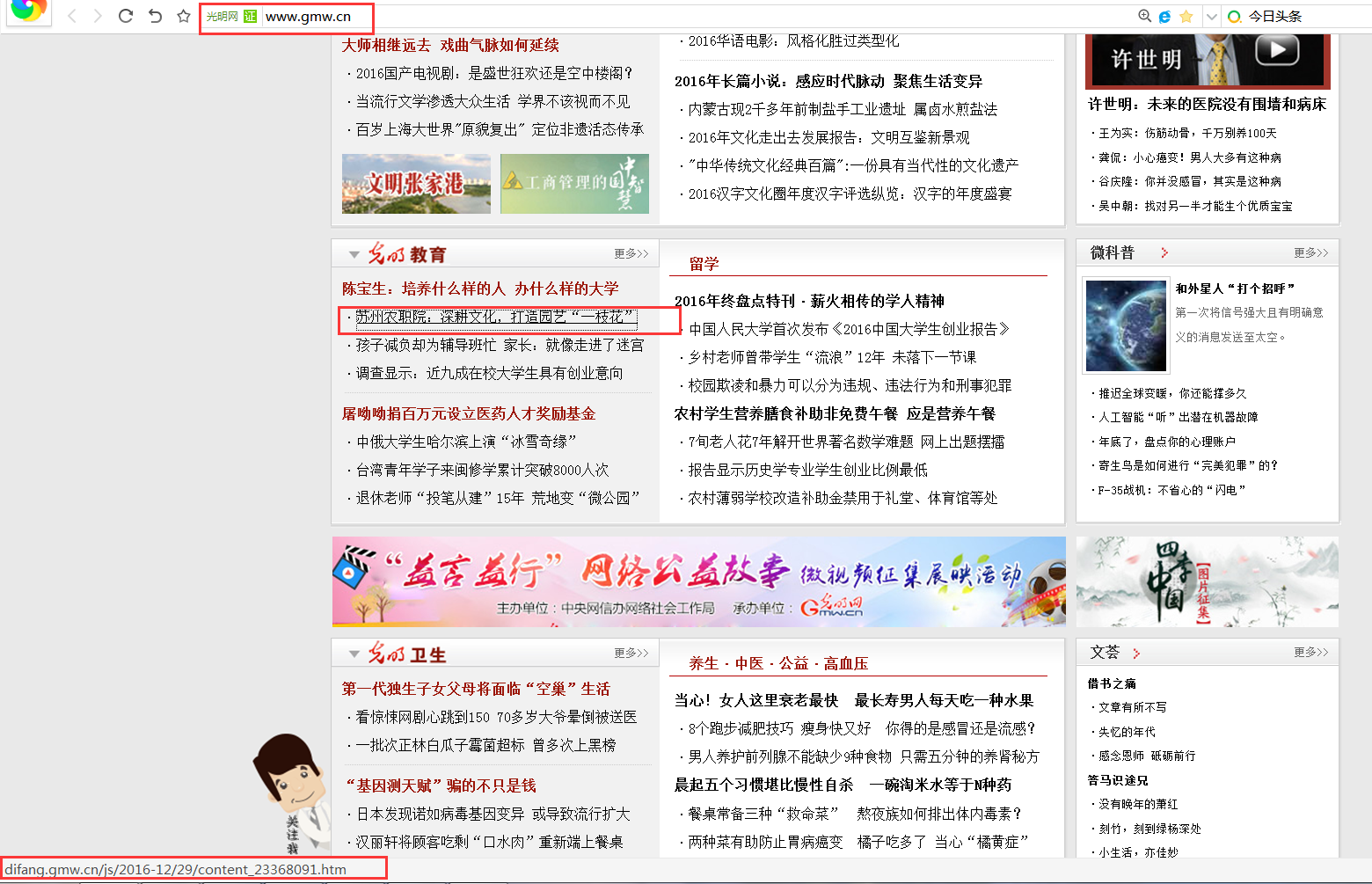
Task: Open the 养生 tab link
Action: click(704, 663)
